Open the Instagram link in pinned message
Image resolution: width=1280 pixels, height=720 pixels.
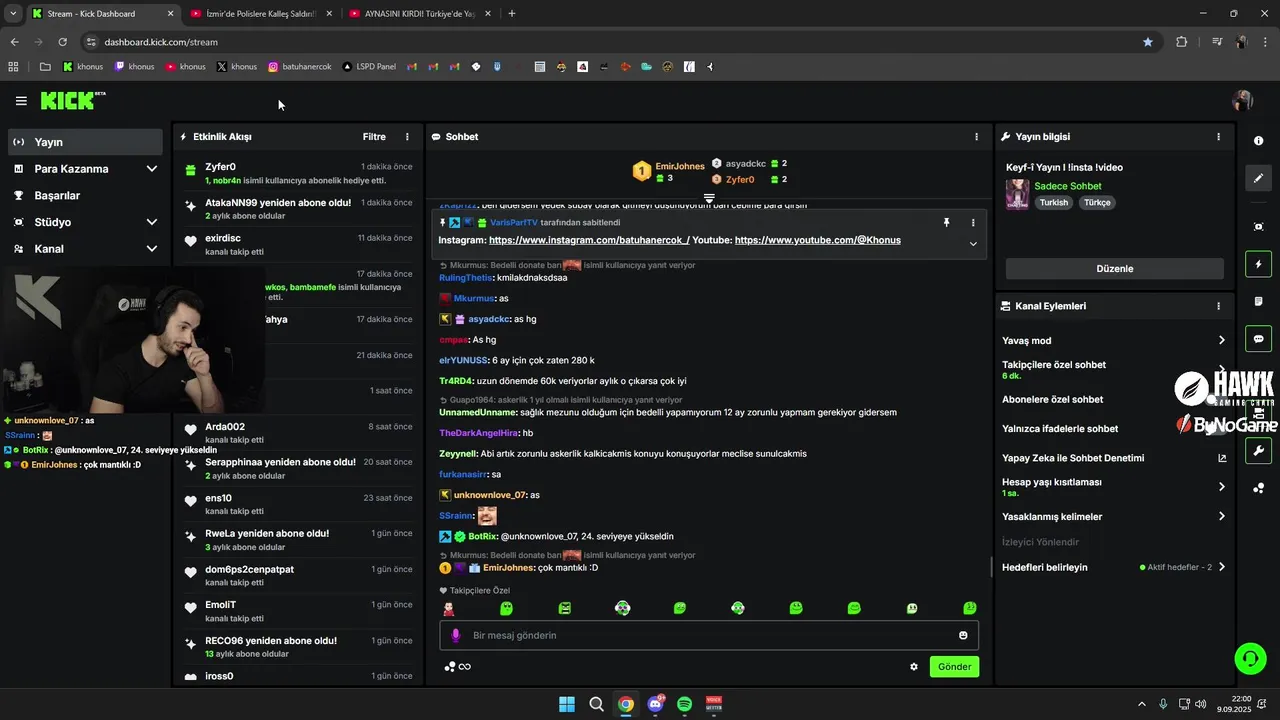click(589, 240)
